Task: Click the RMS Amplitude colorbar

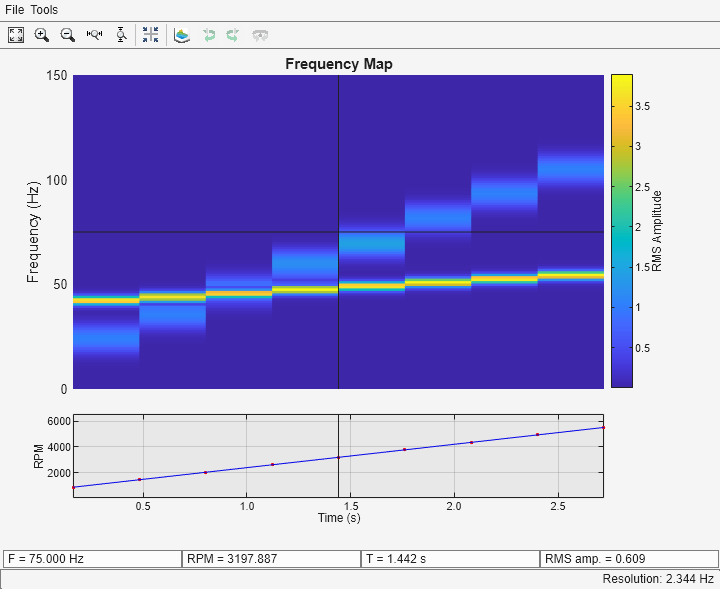Action: [x=621, y=230]
